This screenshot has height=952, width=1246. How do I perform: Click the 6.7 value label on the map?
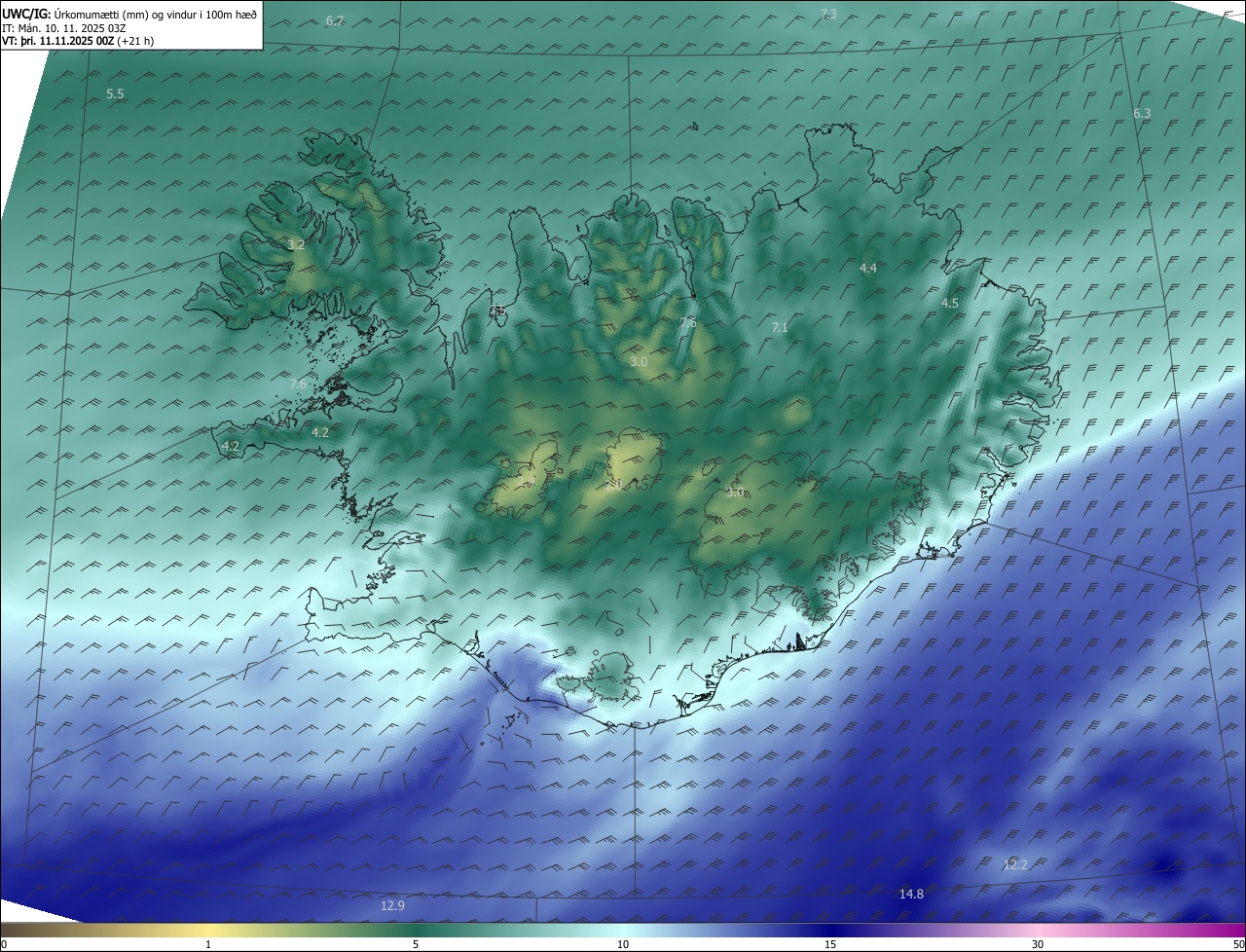click(x=335, y=20)
